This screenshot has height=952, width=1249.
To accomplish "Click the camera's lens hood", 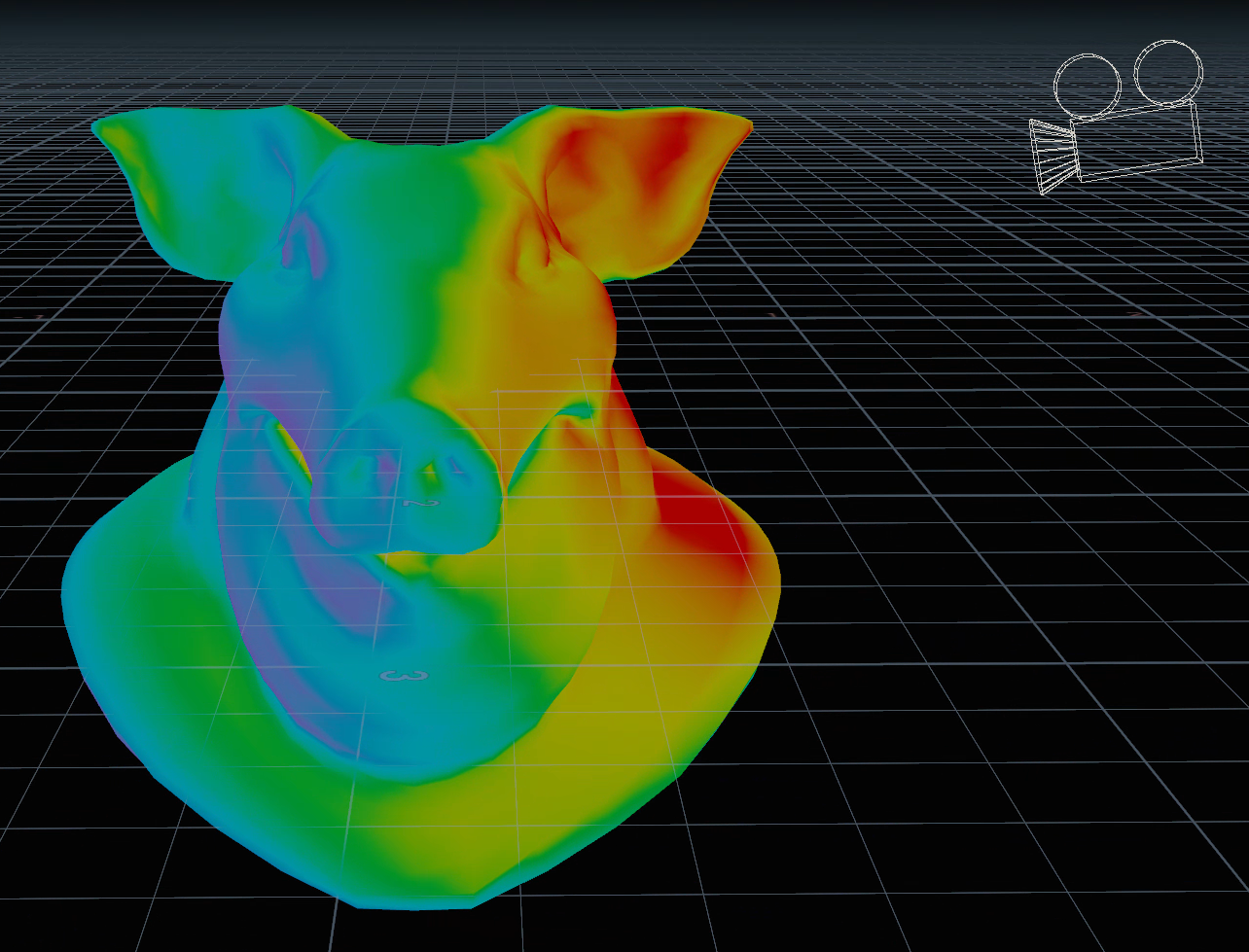I will pyautogui.click(x=1053, y=155).
